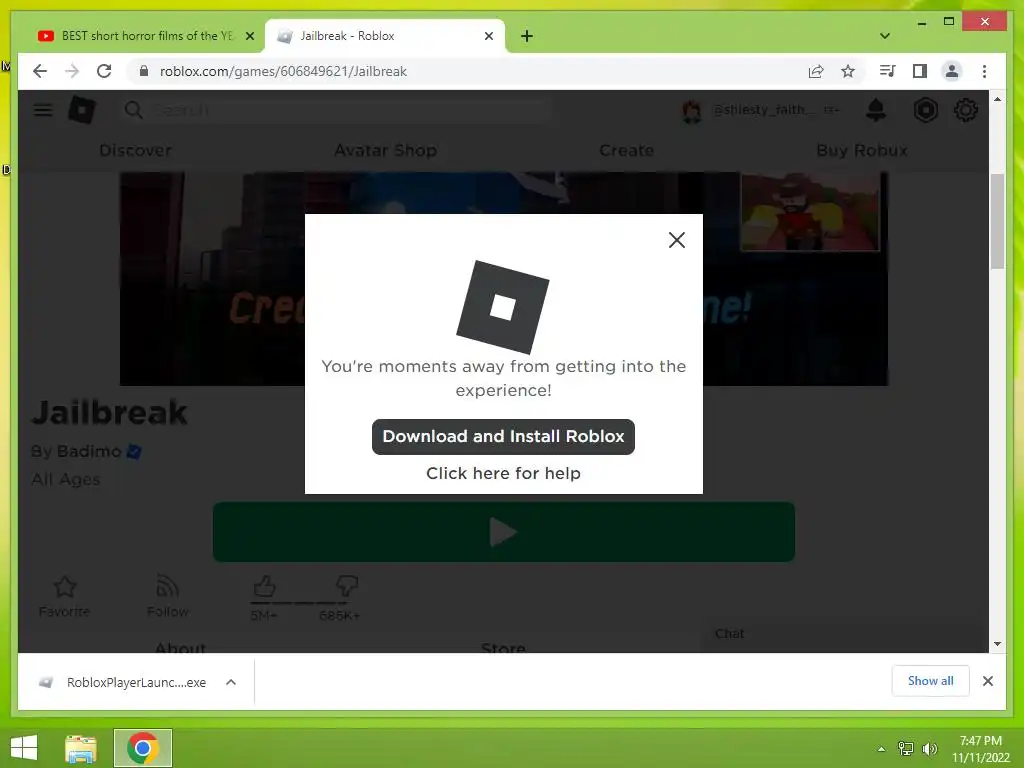The image size is (1024, 768).
Task: Share this page via share icon
Action: click(816, 71)
